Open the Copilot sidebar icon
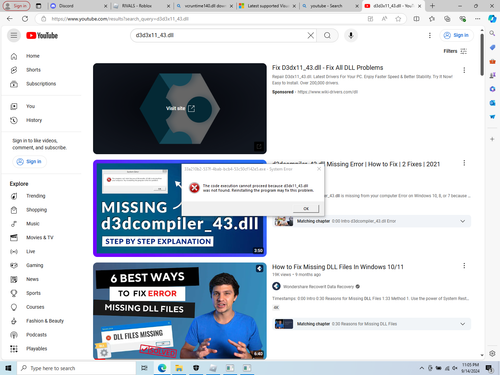The width and height of the screenshot is (500, 375). [492, 19]
